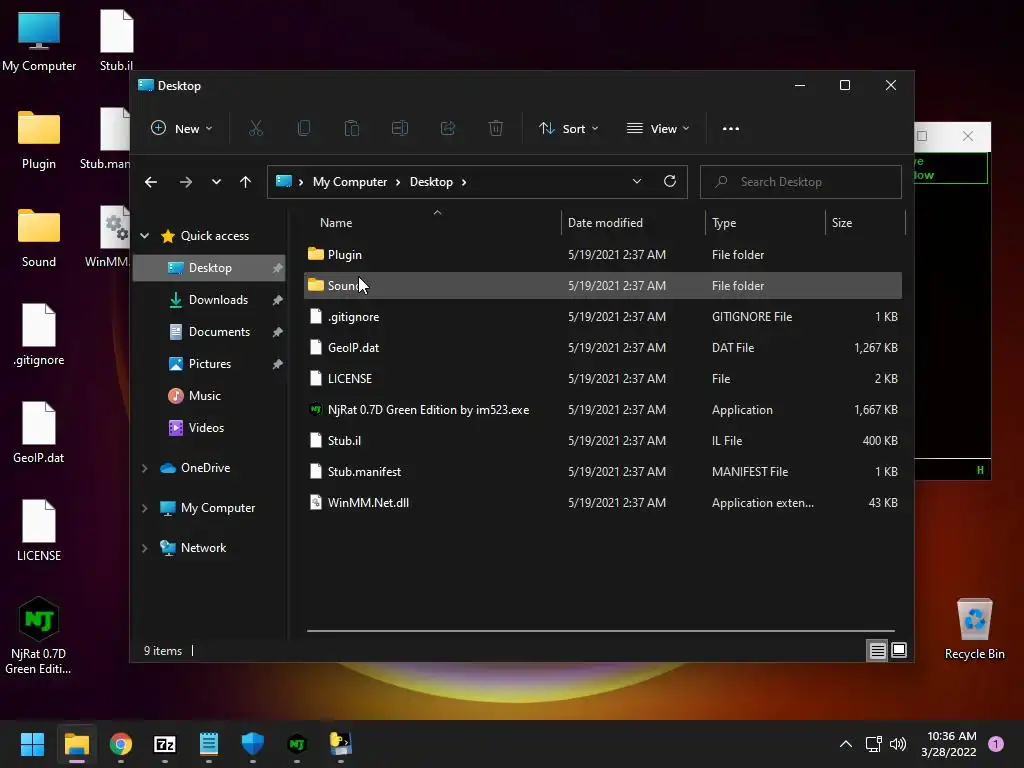Open the See more ellipsis menu
Viewport: 1024px width, 768px height.
click(731, 129)
